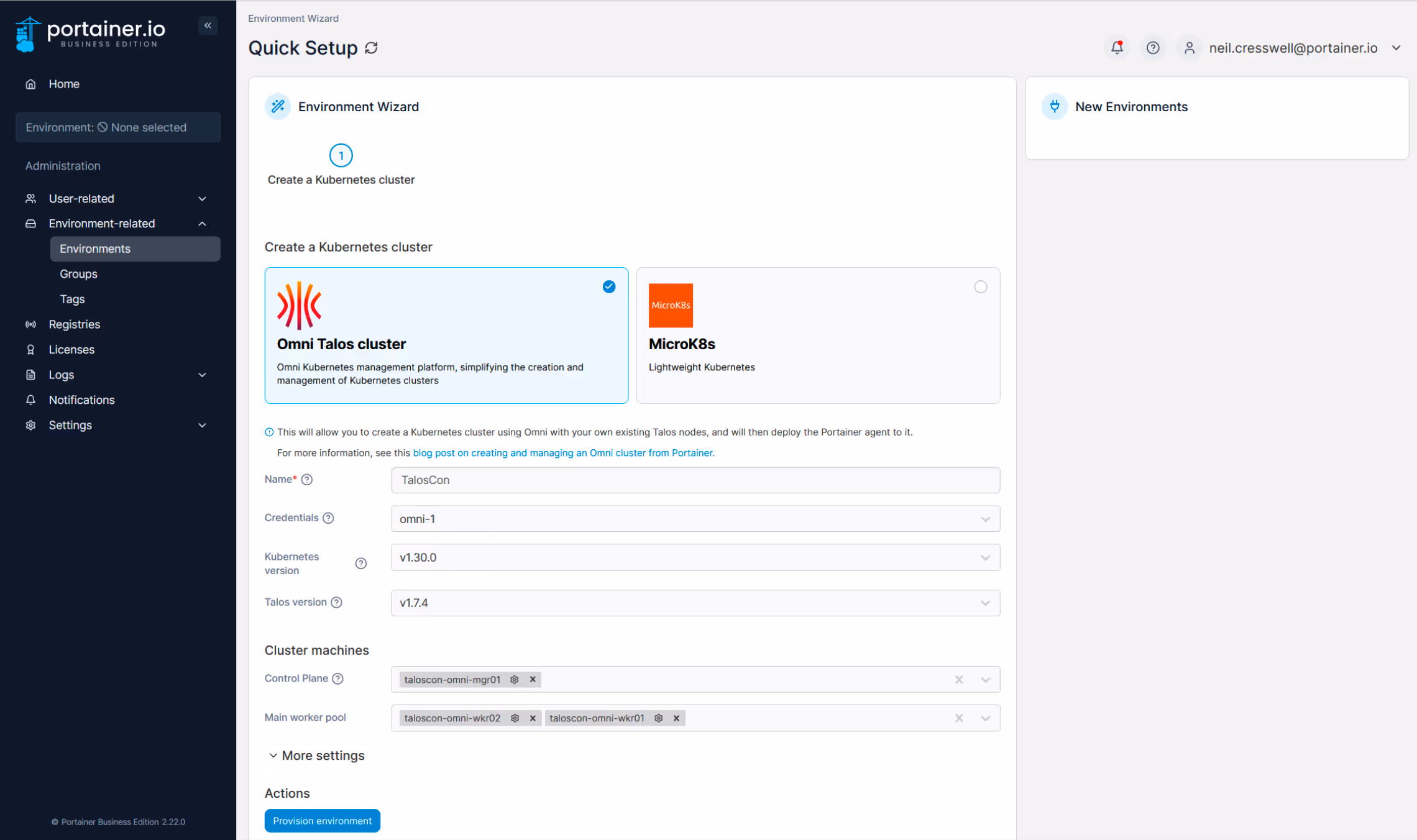Go to Home in the sidebar
The image size is (1417, 840).
tap(64, 84)
